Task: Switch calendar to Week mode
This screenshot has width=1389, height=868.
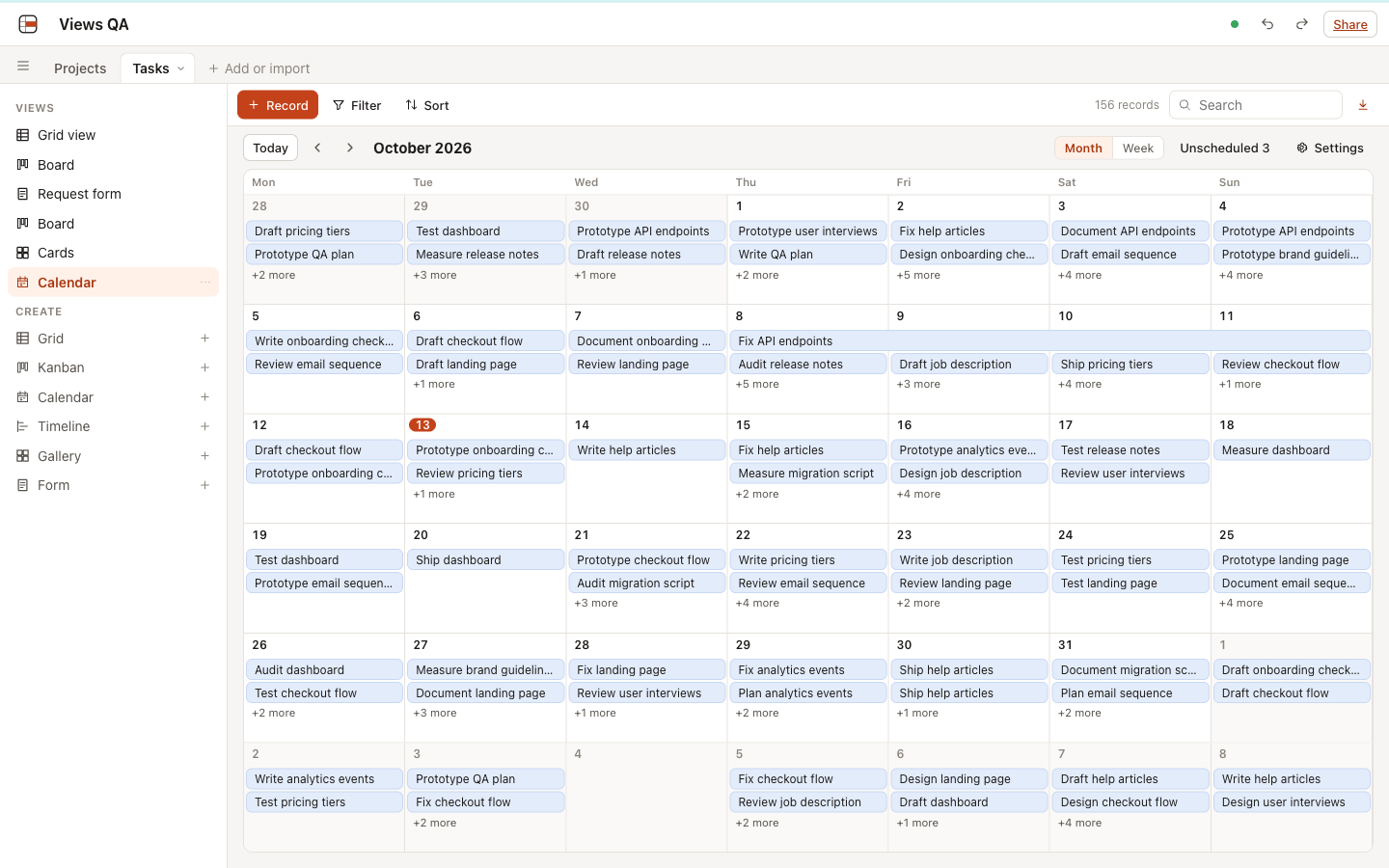Action: click(1138, 148)
